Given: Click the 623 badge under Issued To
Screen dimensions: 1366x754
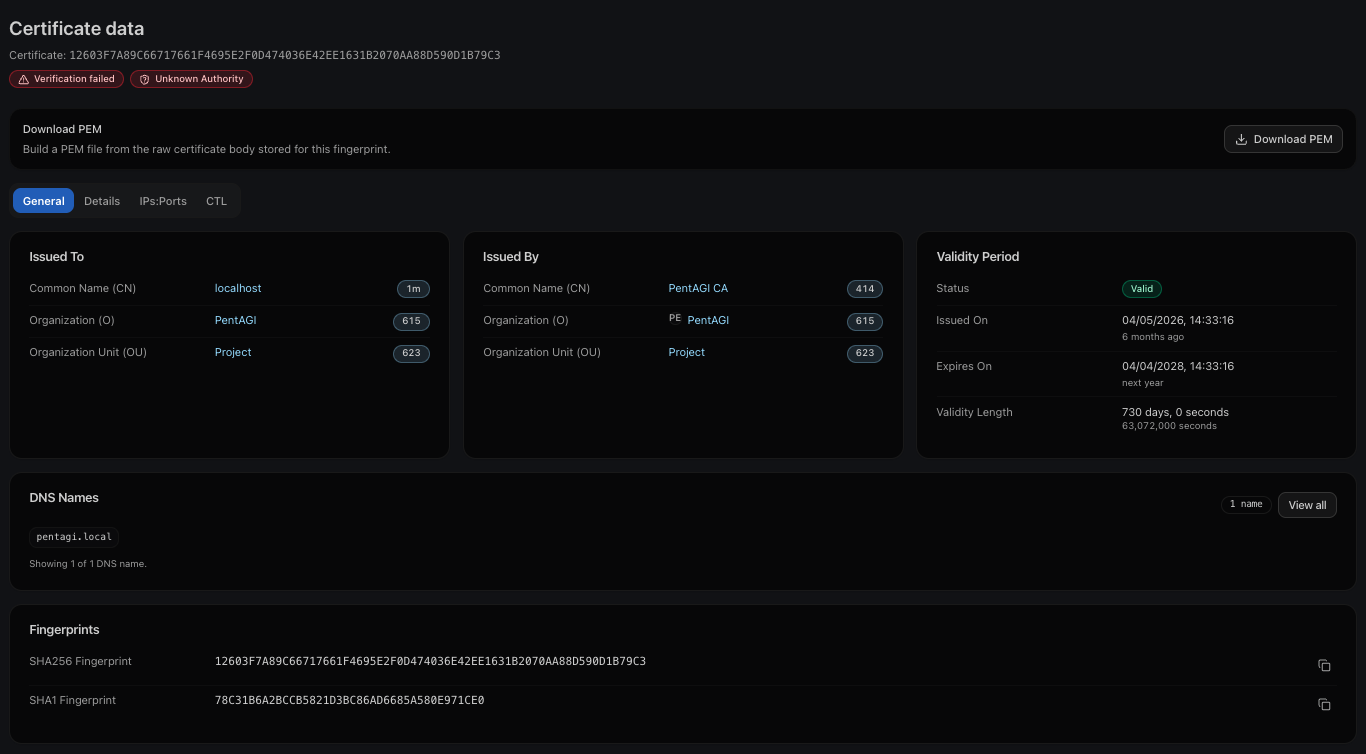Looking at the screenshot, I should (411, 353).
